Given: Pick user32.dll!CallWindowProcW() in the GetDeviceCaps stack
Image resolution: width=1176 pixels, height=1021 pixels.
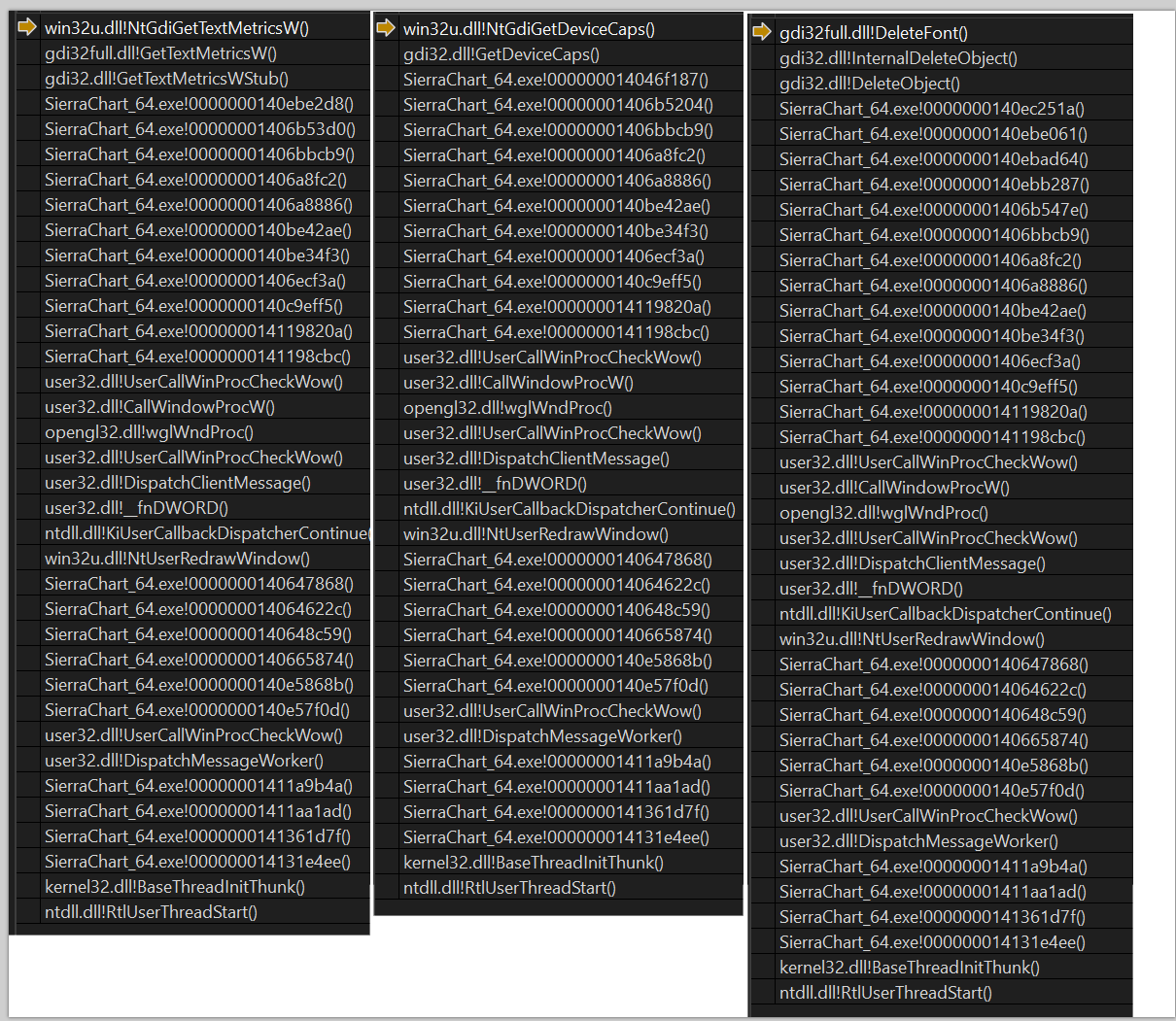Looking at the screenshot, I should (518, 383).
